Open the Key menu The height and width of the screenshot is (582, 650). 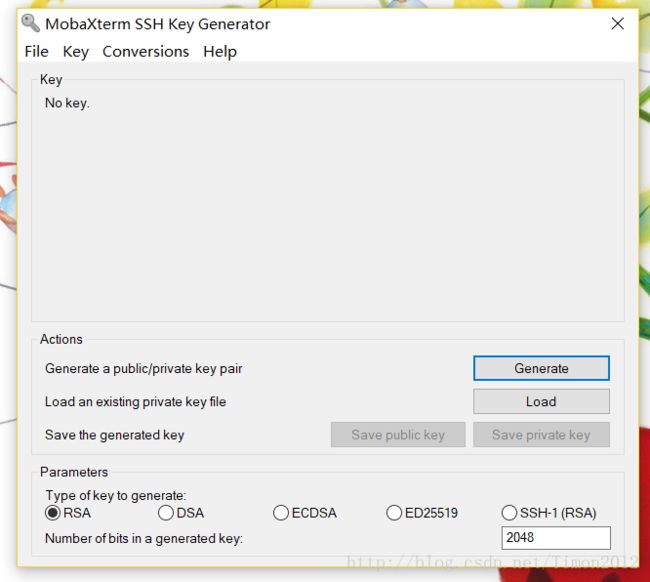tap(76, 52)
